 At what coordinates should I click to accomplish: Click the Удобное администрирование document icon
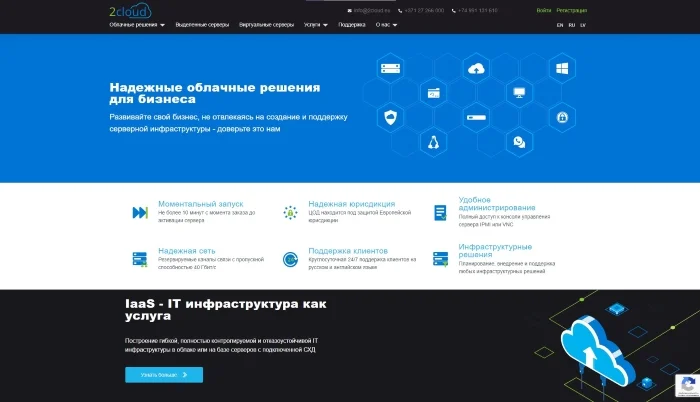point(440,213)
